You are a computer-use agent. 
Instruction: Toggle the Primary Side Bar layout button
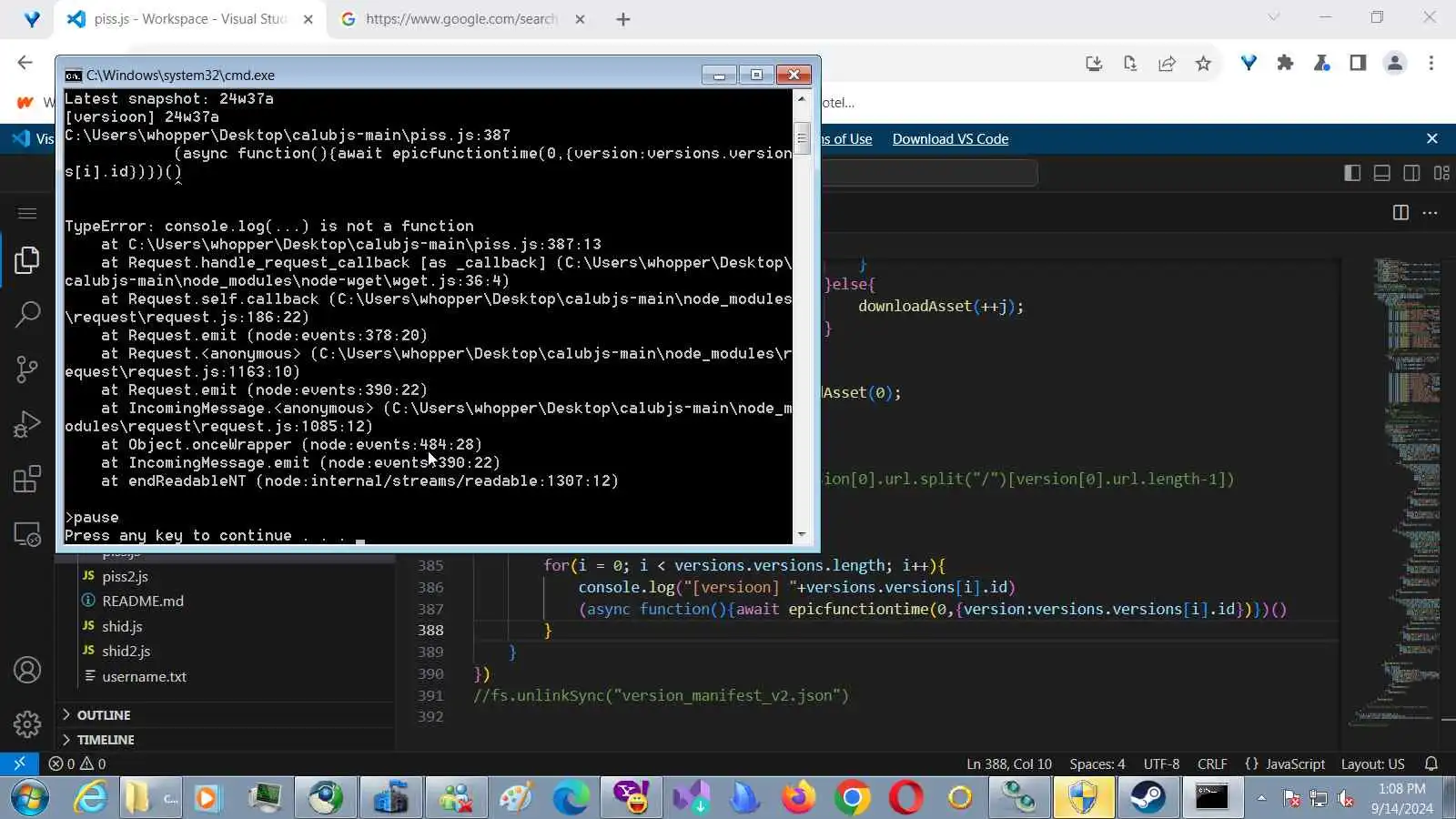(x=1352, y=173)
